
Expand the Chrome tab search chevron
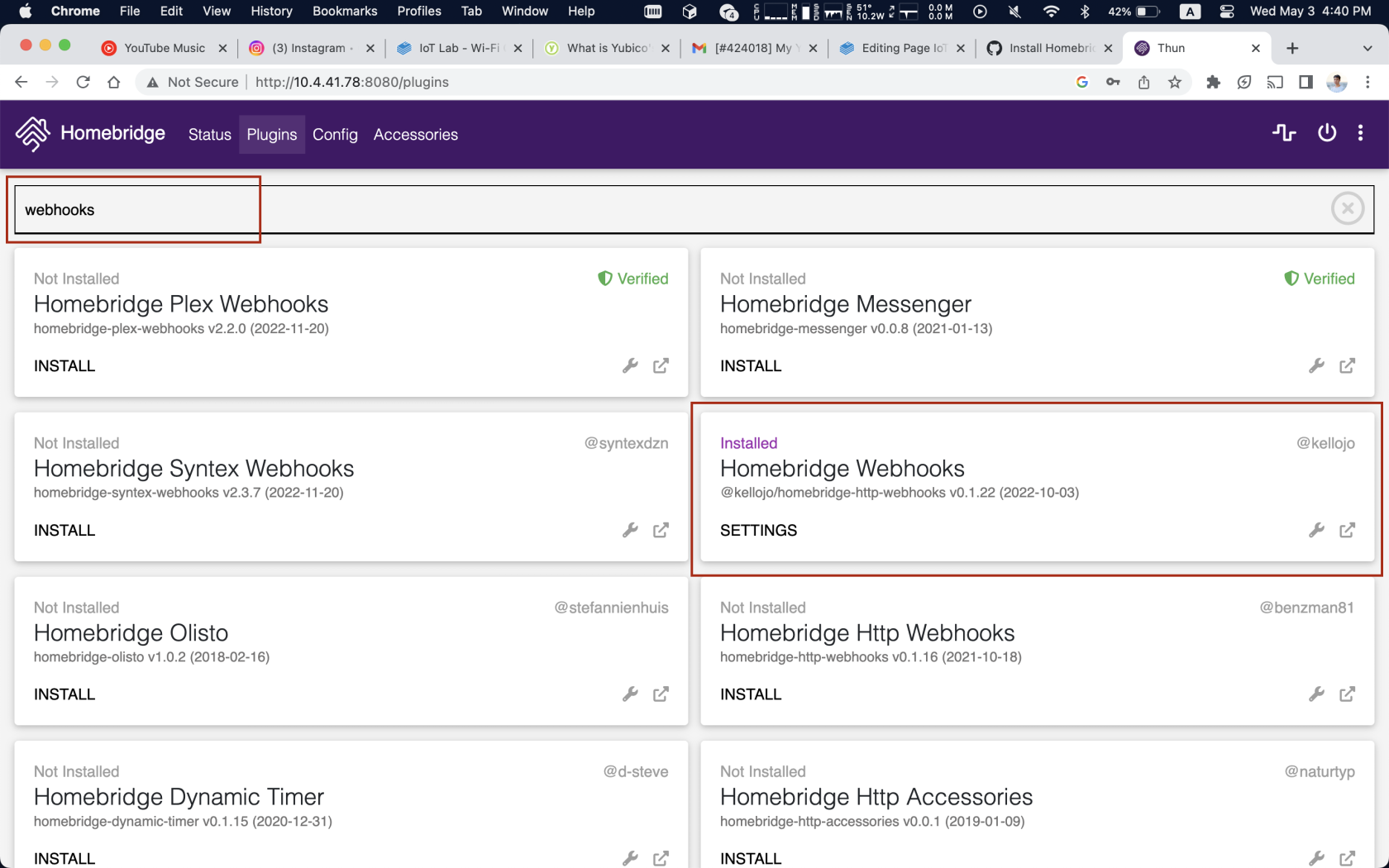click(x=1368, y=48)
